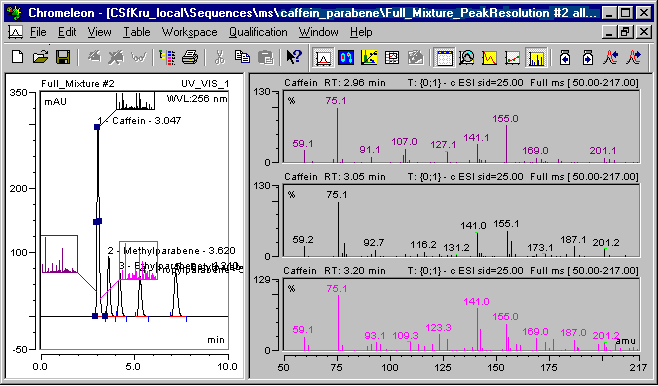Select the Methylparabene peak label

pyautogui.click(x=172, y=251)
